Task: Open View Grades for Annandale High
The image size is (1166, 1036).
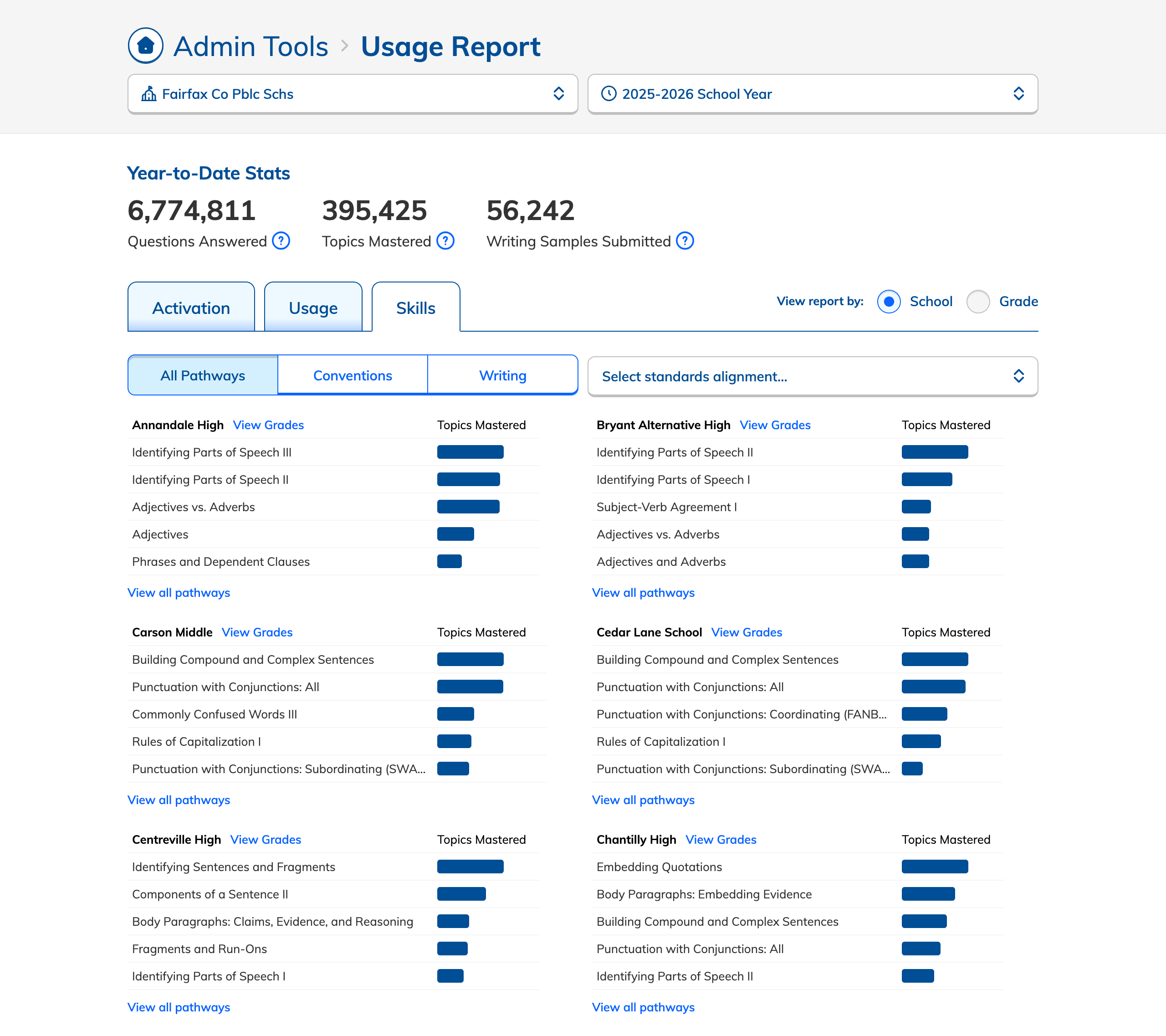Action: click(x=268, y=425)
